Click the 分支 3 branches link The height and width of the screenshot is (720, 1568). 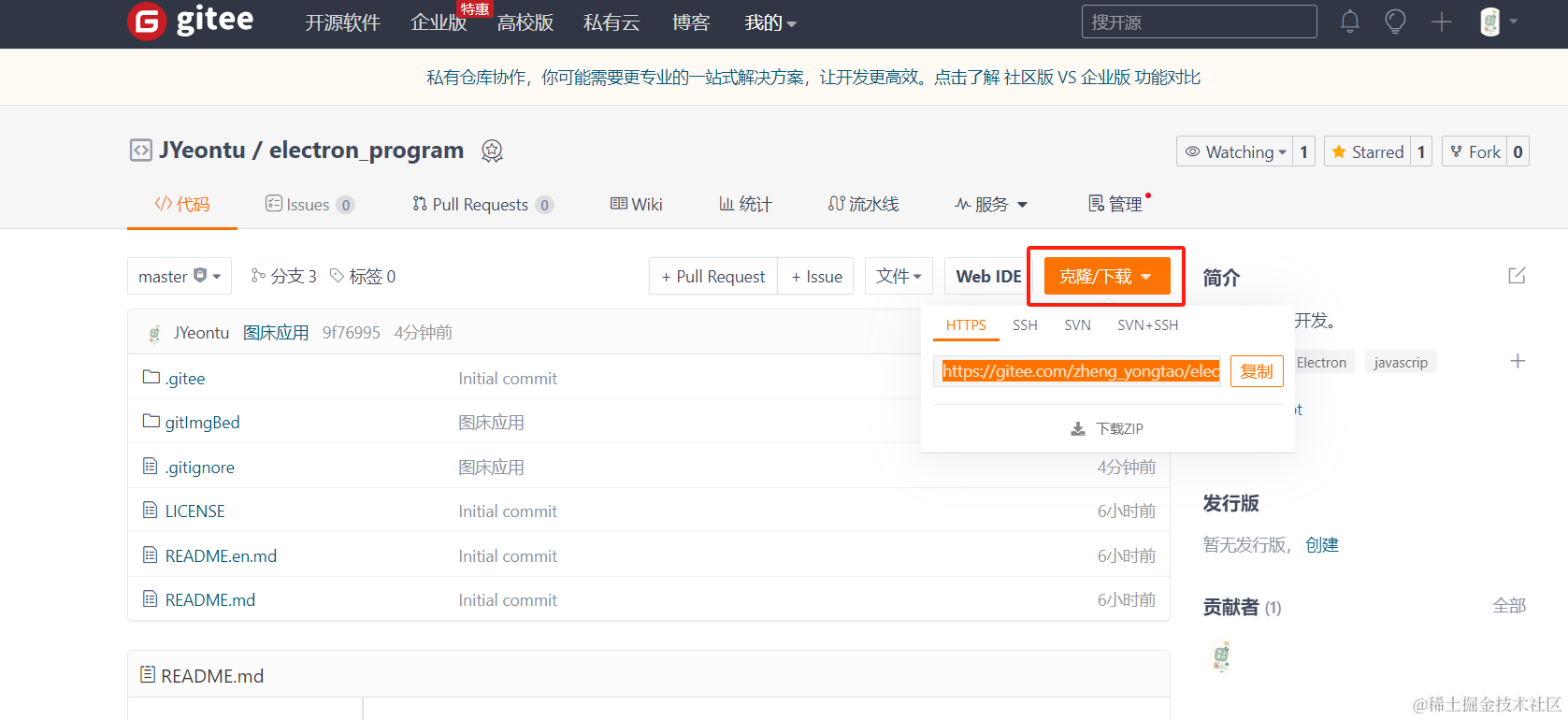pos(284,276)
